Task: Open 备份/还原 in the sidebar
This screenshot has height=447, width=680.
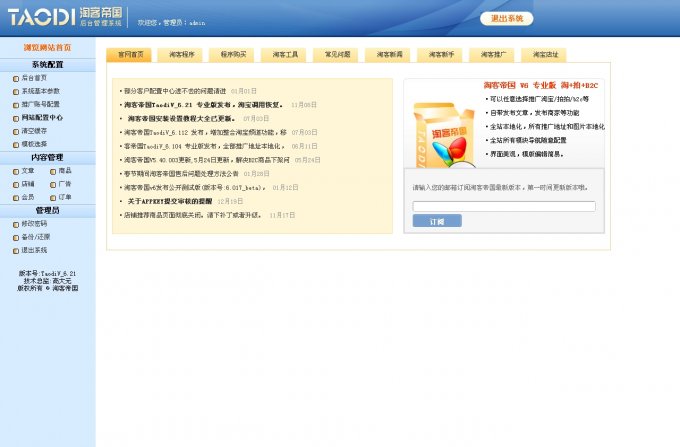Action: [x=36, y=237]
